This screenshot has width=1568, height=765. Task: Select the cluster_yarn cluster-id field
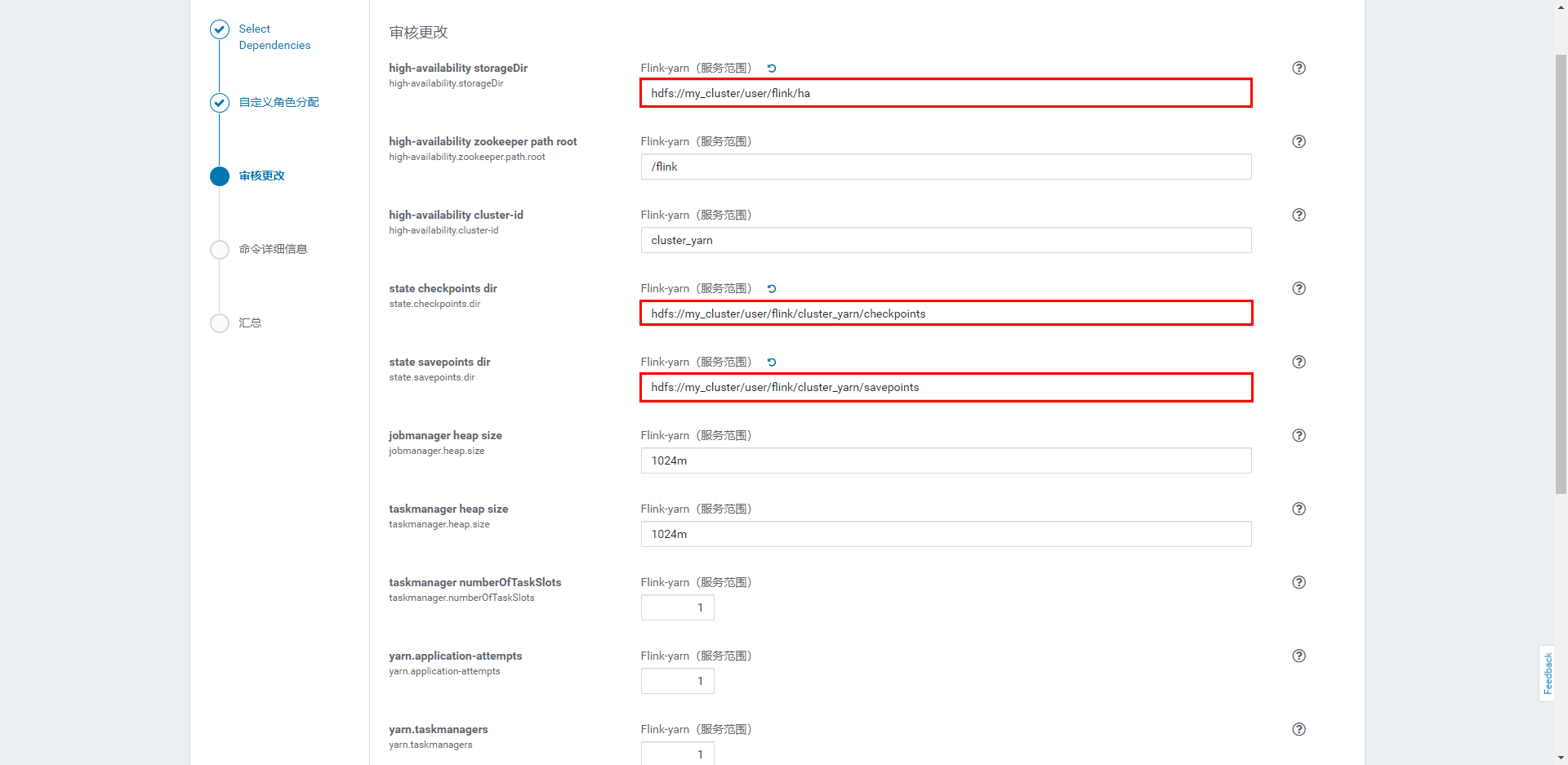tap(945, 240)
